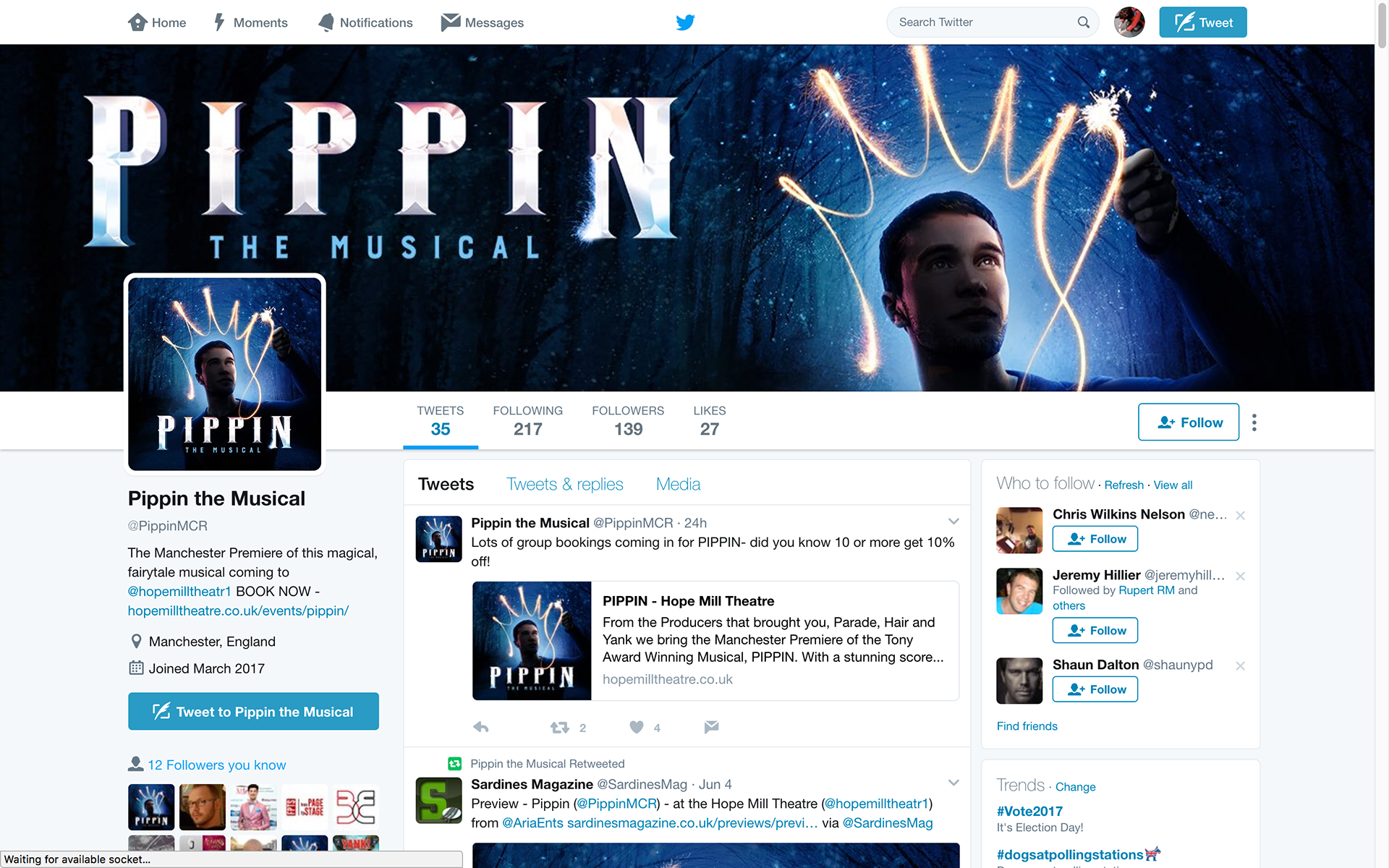This screenshot has width=1389, height=868.
Task: Like the group bookings tweet
Action: pos(637,727)
